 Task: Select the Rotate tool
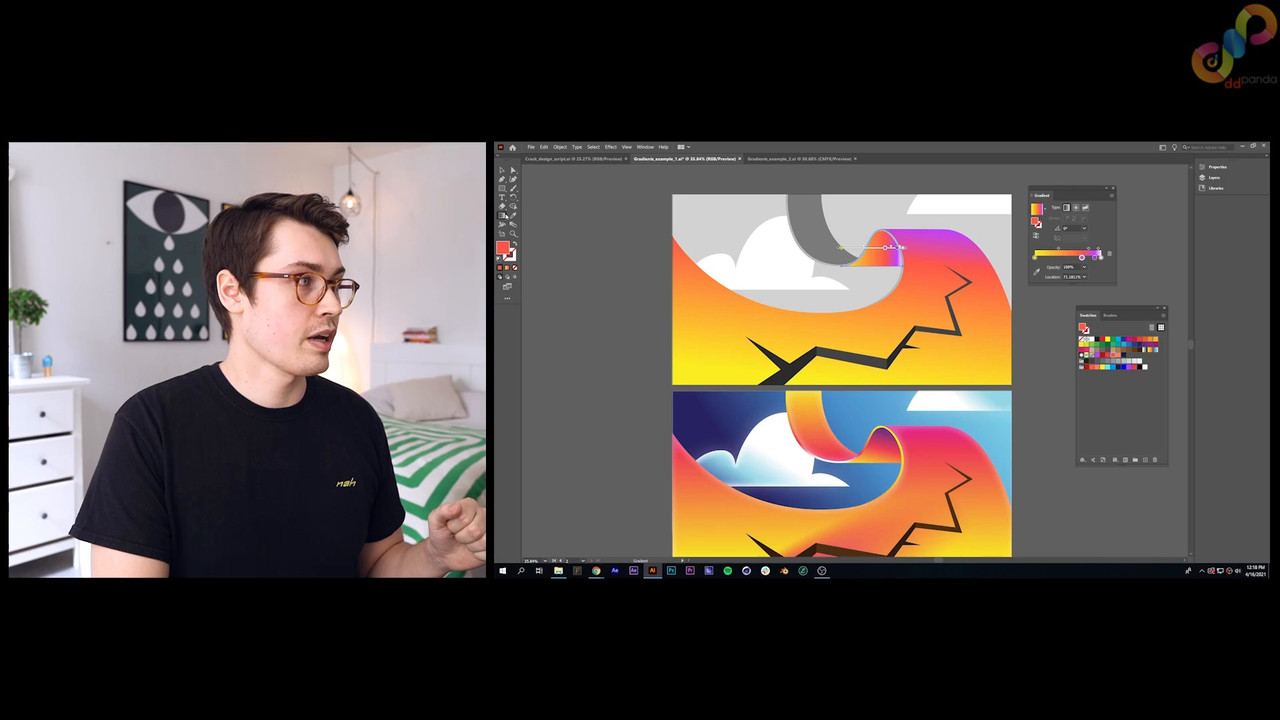[x=513, y=197]
